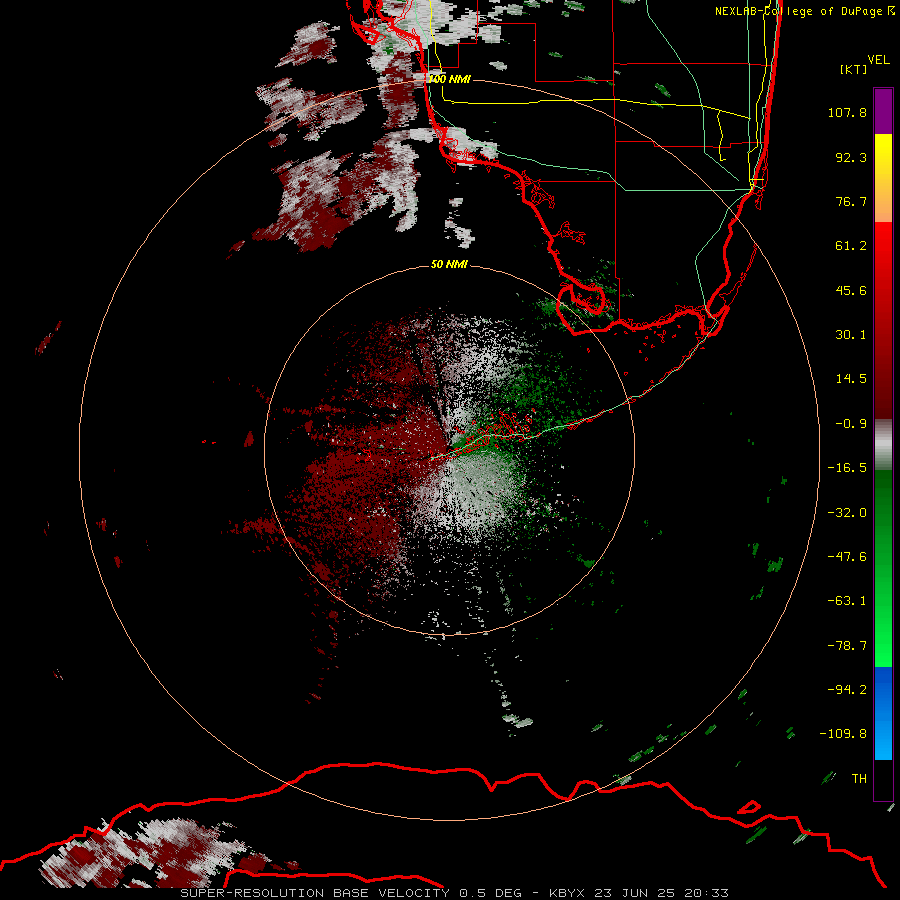Click the 76.7 velocity scale value

pos(851,201)
